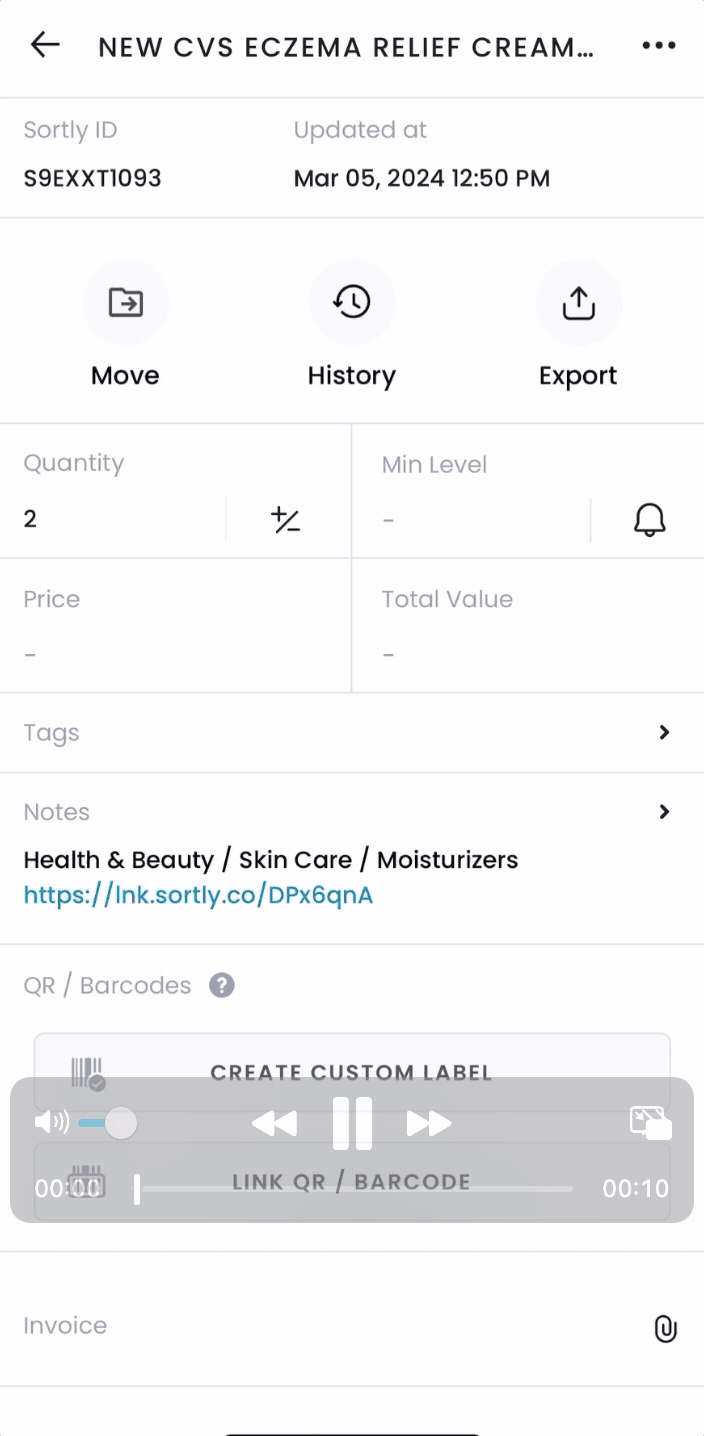Tap the rewind playback control
Viewport: 704px width, 1436px height.
(x=274, y=1124)
